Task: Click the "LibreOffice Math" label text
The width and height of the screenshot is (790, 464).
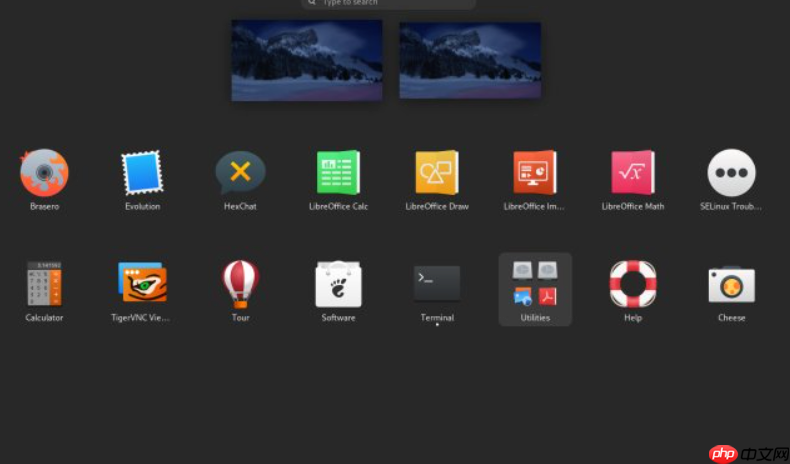Action: click(x=633, y=207)
